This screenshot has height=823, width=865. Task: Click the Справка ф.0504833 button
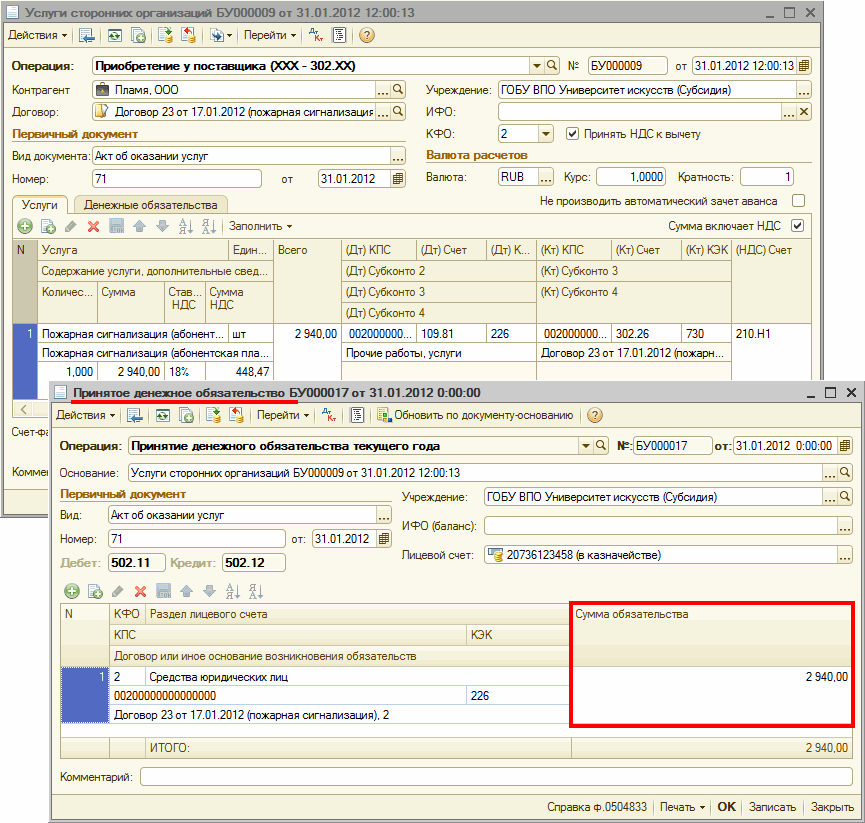(x=596, y=807)
